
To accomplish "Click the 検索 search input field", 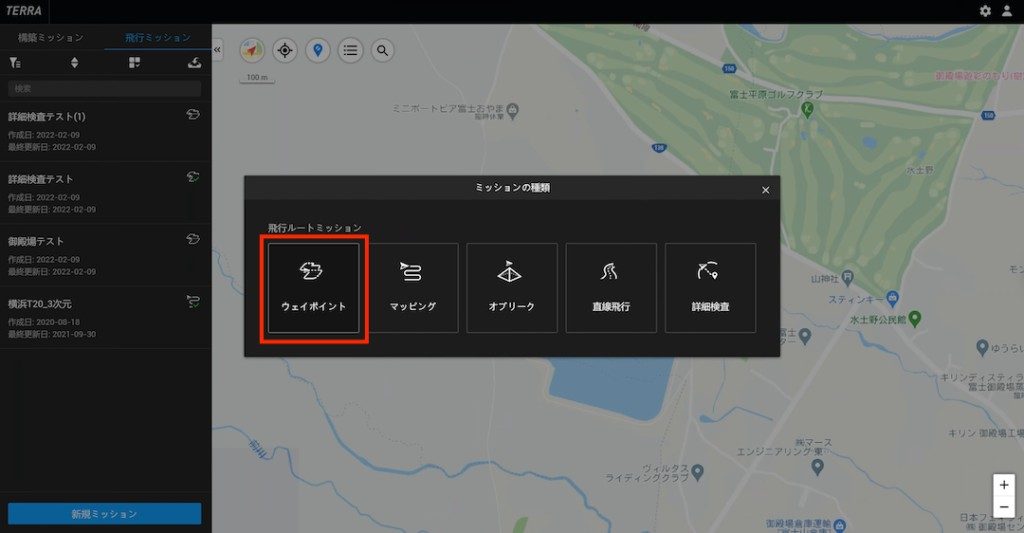I will pyautogui.click(x=104, y=89).
